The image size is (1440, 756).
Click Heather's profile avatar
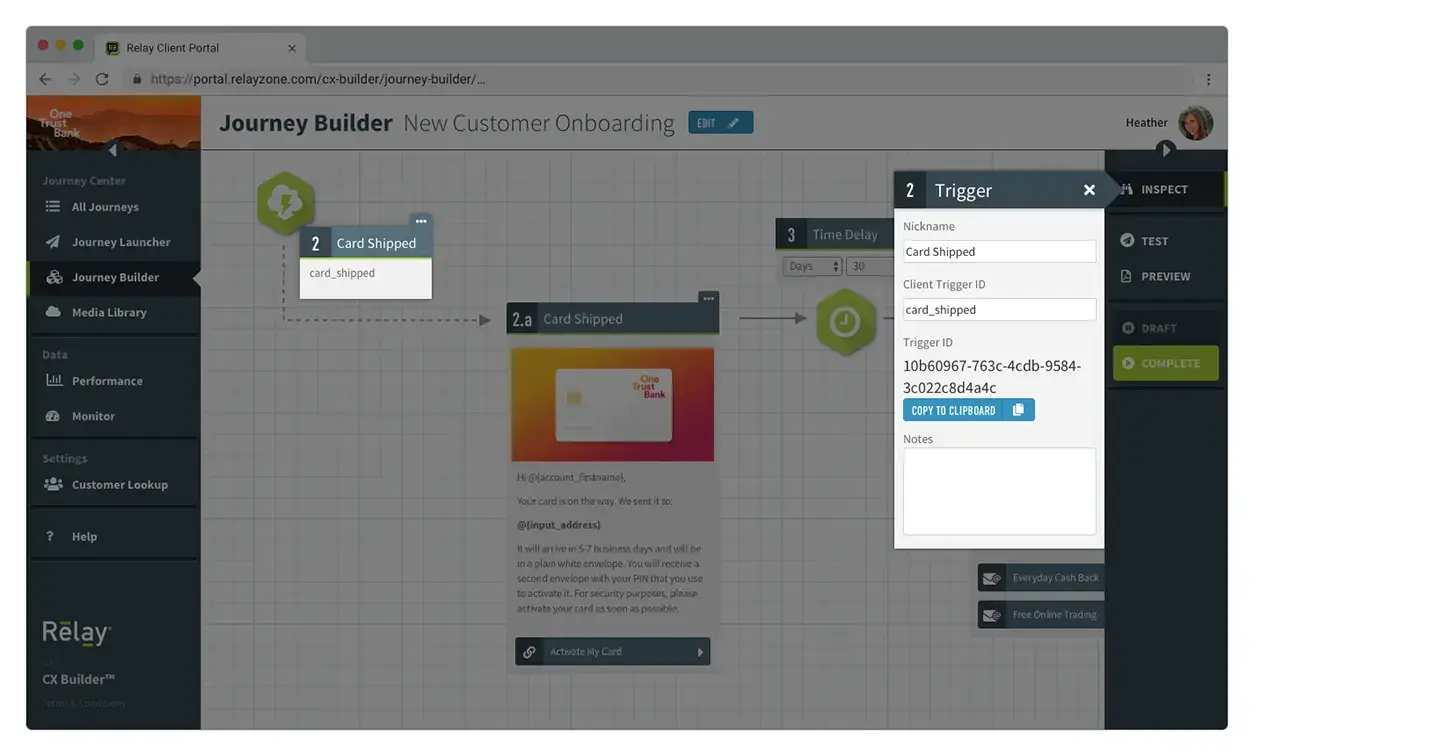(x=1195, y=123)
